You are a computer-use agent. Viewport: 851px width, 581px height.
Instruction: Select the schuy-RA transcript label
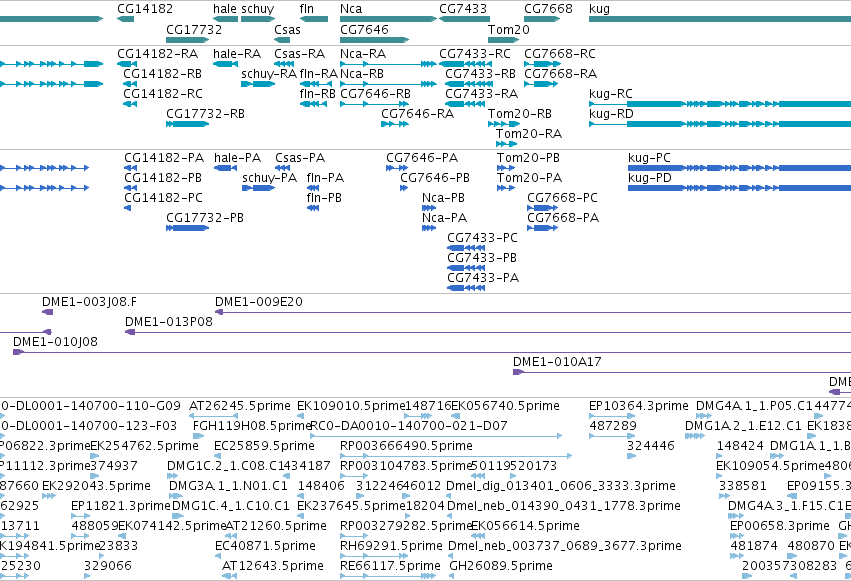coord(269,74)
